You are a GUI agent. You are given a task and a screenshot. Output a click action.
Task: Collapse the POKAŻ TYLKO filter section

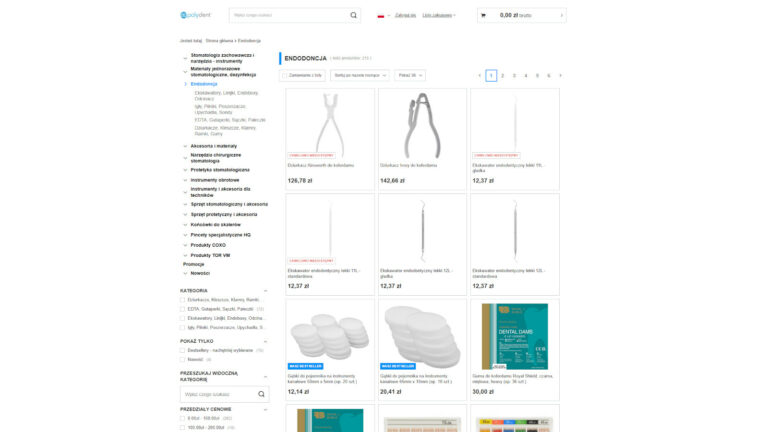click(x=265, y=341)
